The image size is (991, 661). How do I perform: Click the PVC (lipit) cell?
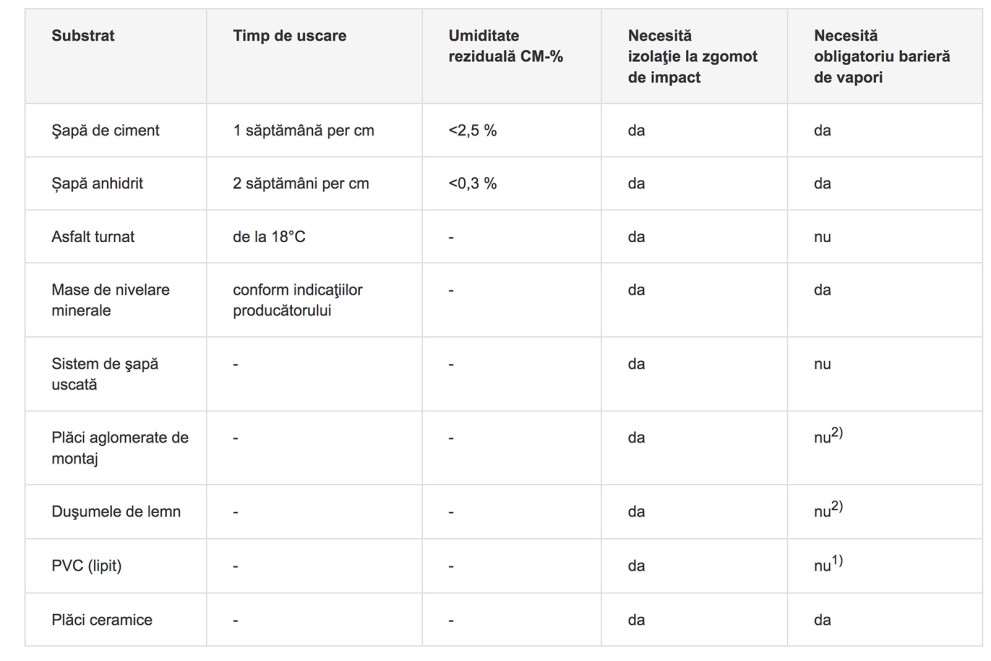coord(86,566)
